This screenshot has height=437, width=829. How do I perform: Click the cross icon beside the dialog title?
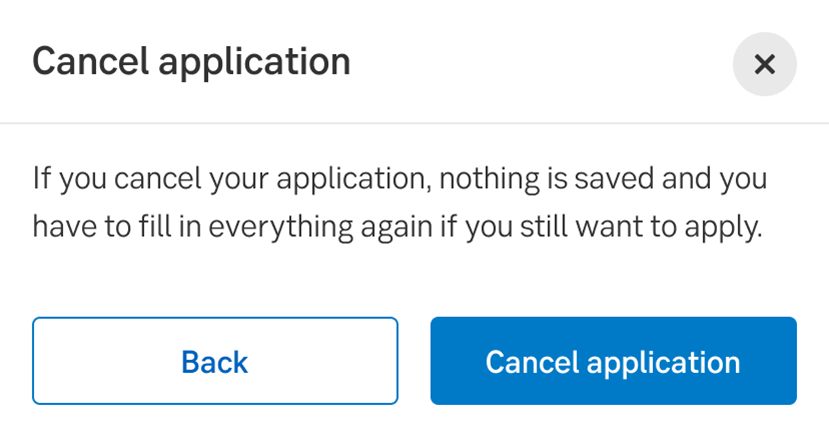(764, 64)
